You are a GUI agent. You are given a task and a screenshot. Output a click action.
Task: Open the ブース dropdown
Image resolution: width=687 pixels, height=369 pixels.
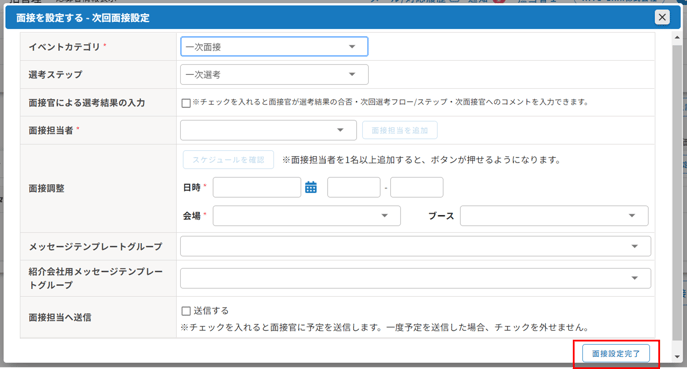coord(554,216)
